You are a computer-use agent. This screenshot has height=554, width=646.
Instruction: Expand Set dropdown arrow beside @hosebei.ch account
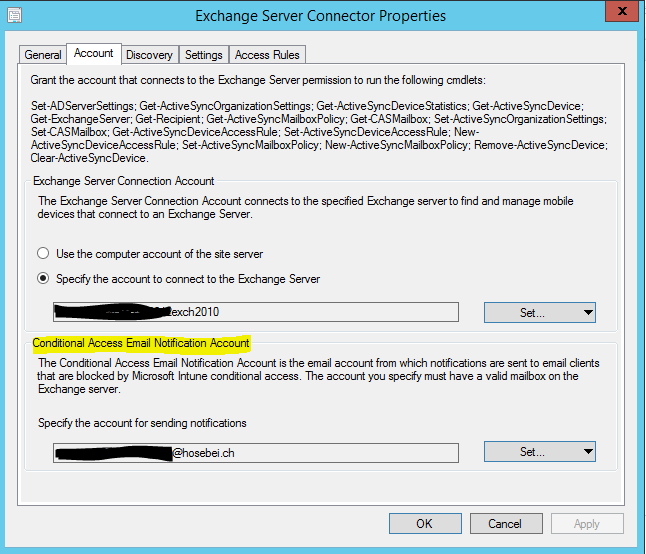(x=588, y=452)
